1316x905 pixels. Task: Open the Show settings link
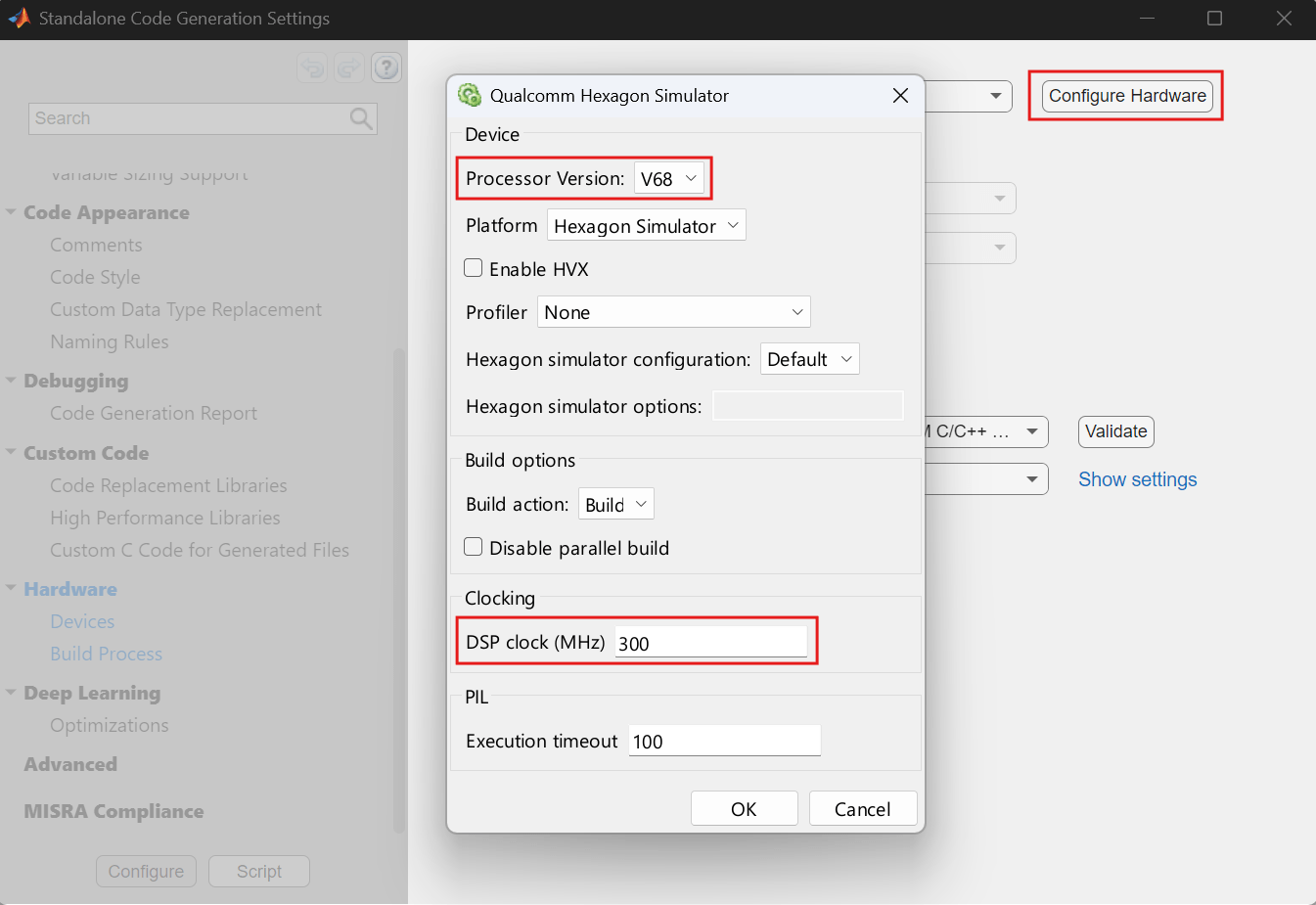pos(1137,479)
